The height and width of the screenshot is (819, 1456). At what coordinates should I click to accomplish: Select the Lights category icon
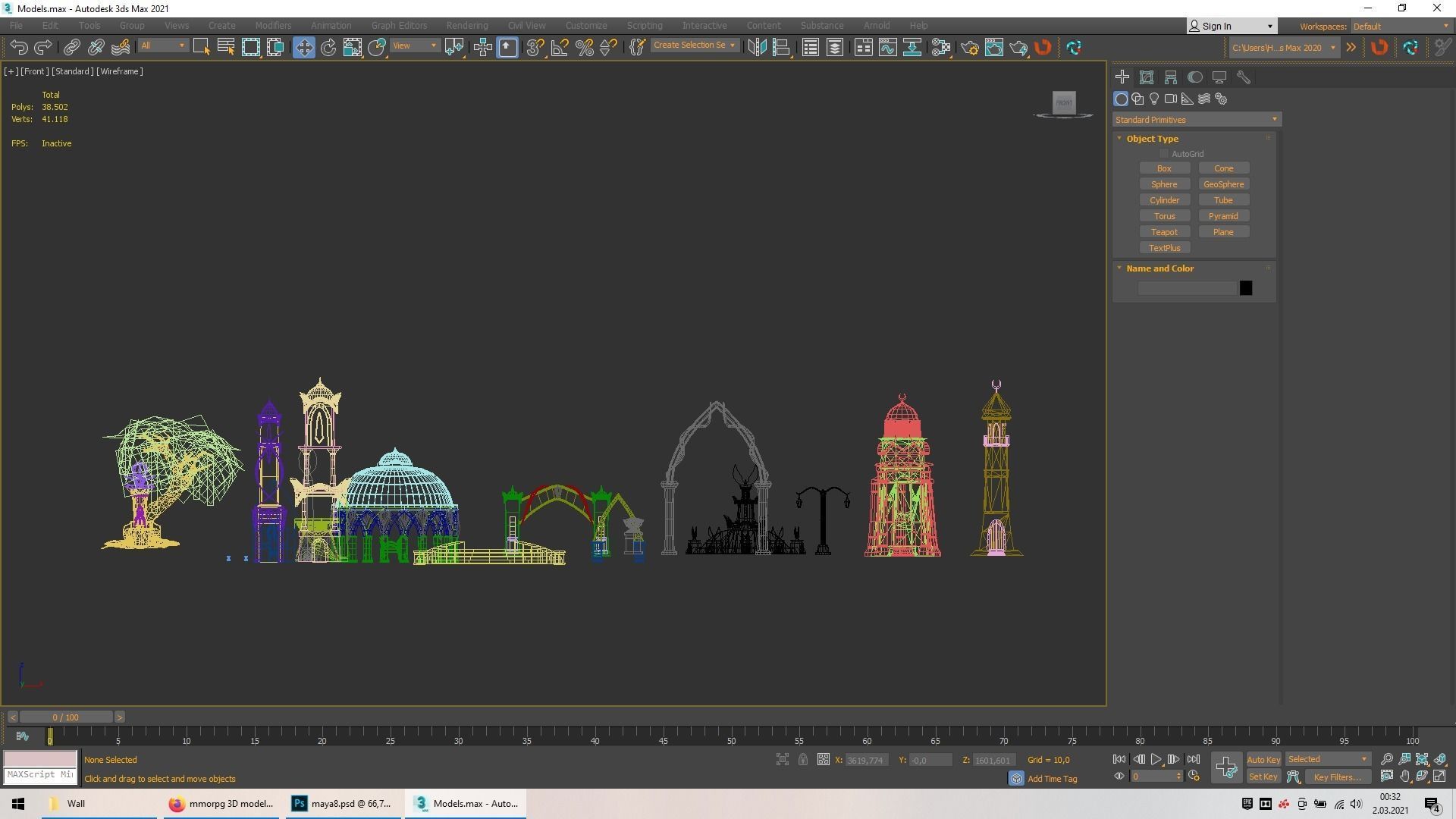[x=1154, y=99]
